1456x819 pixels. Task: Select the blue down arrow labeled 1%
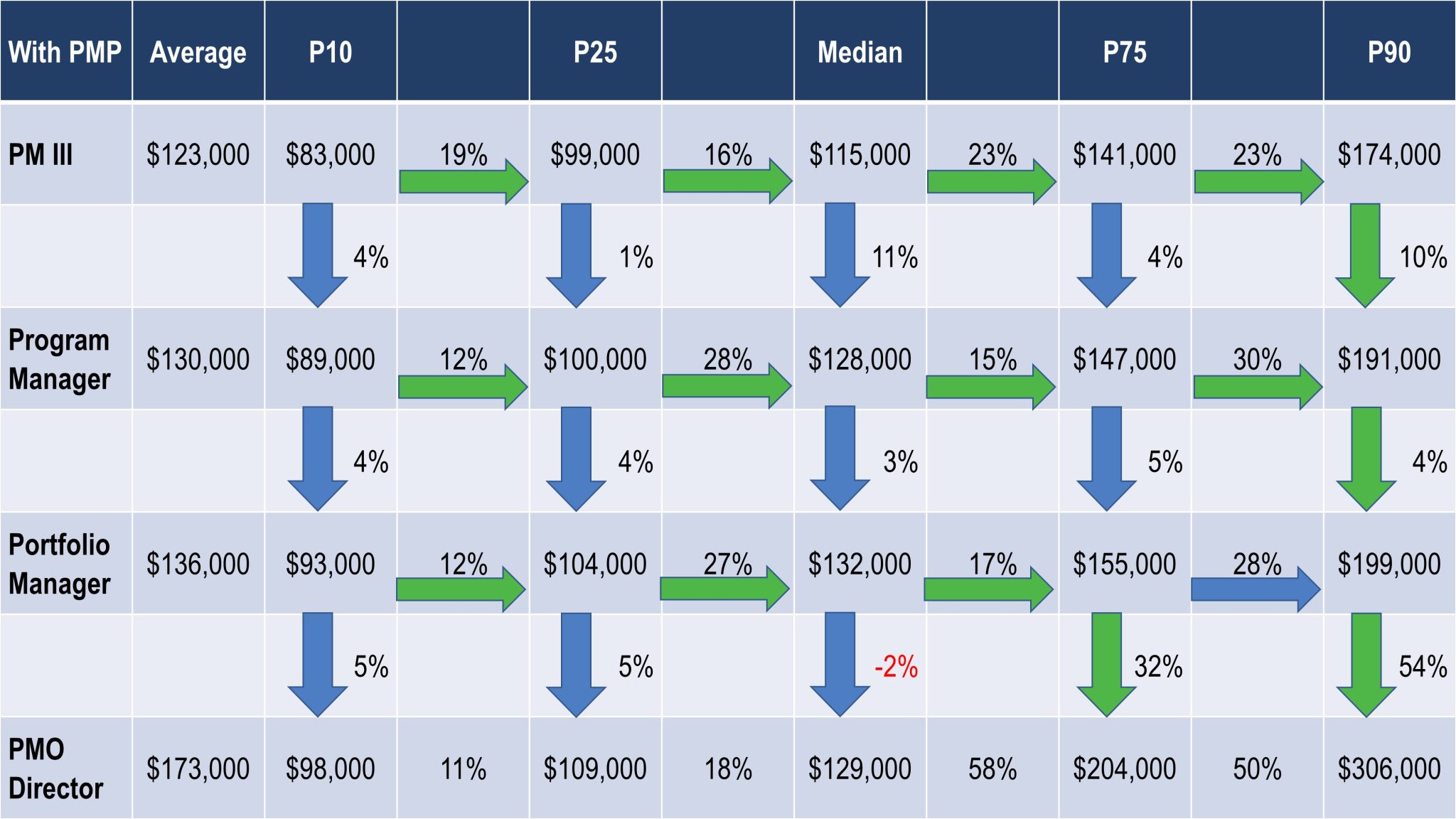576,255
